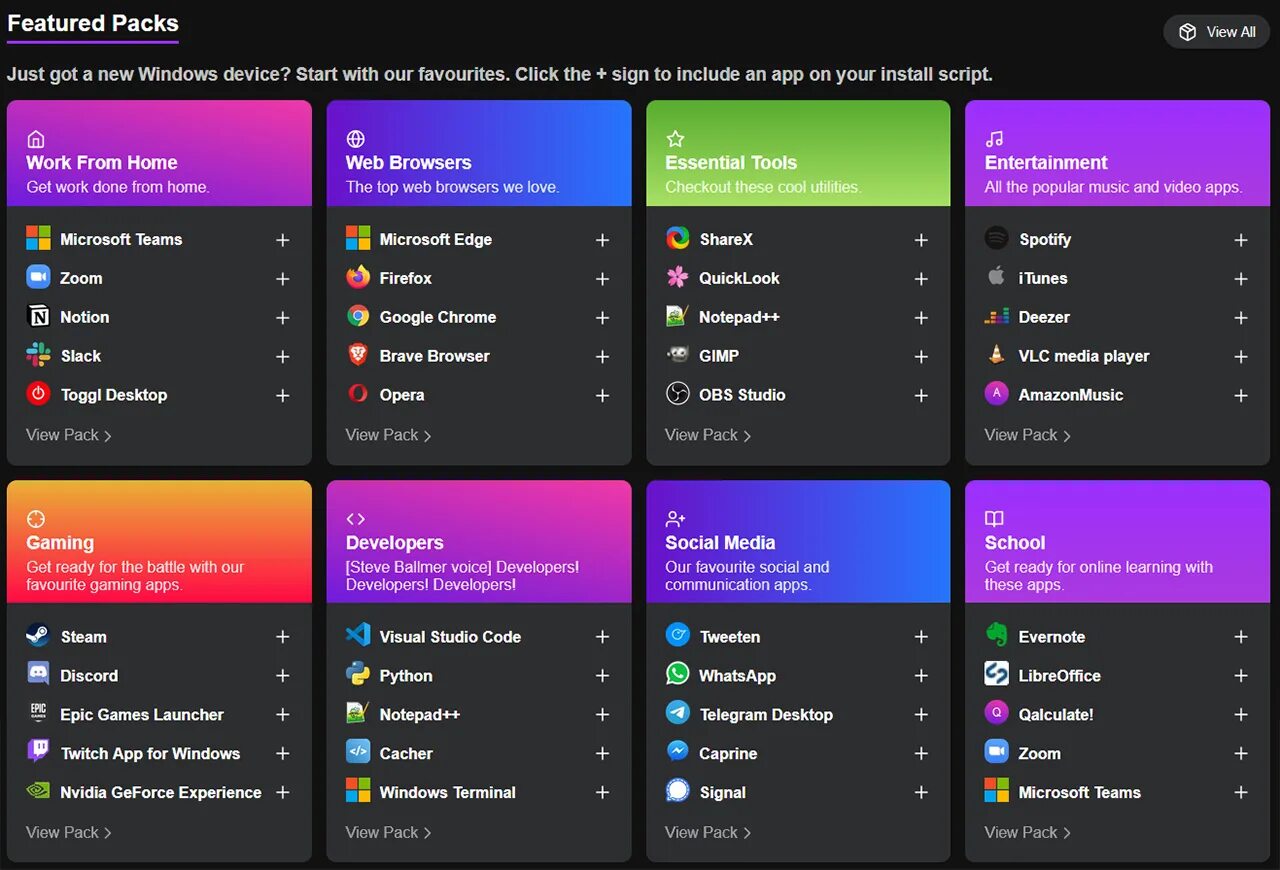1280x870 pixels.
Task: Click the GIMP icon
Action: click(x=677, y=356)
